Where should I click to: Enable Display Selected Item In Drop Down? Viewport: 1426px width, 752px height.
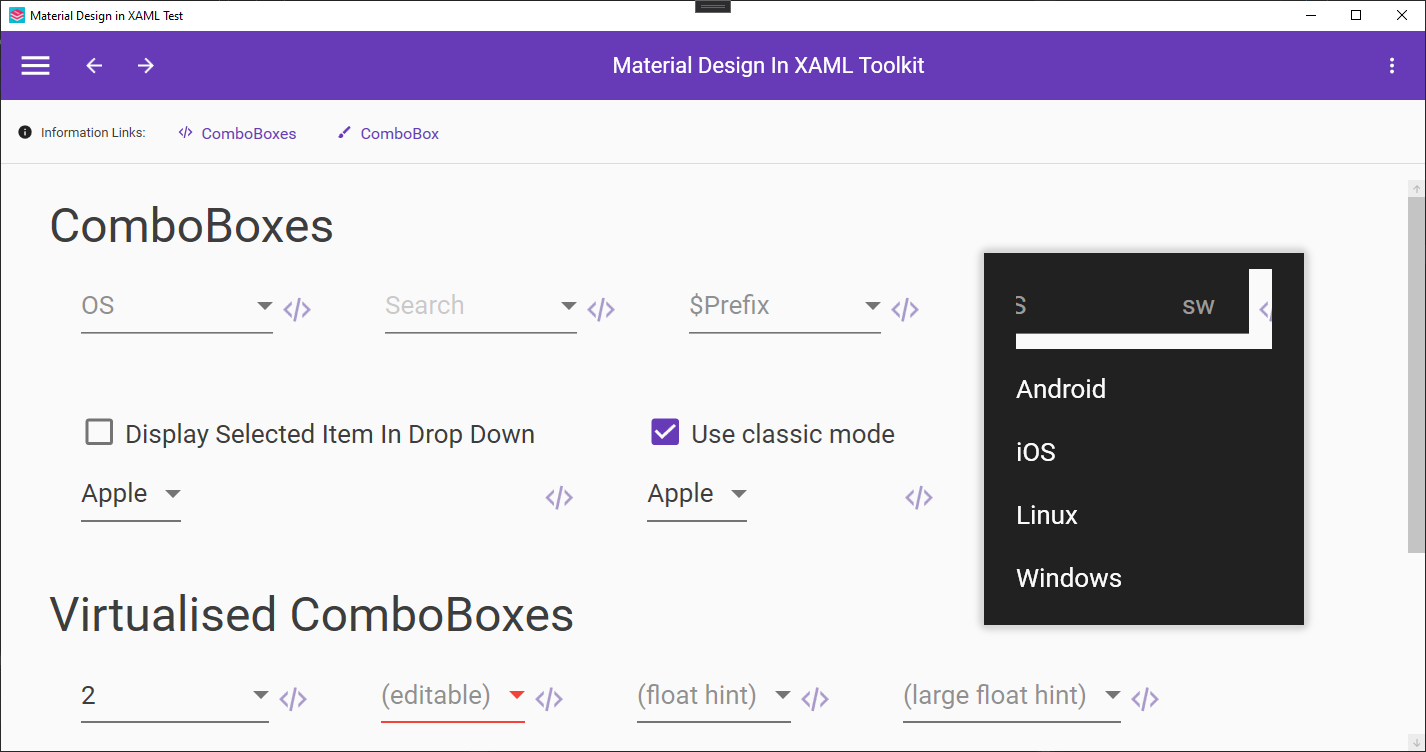(x=99, y=432)
